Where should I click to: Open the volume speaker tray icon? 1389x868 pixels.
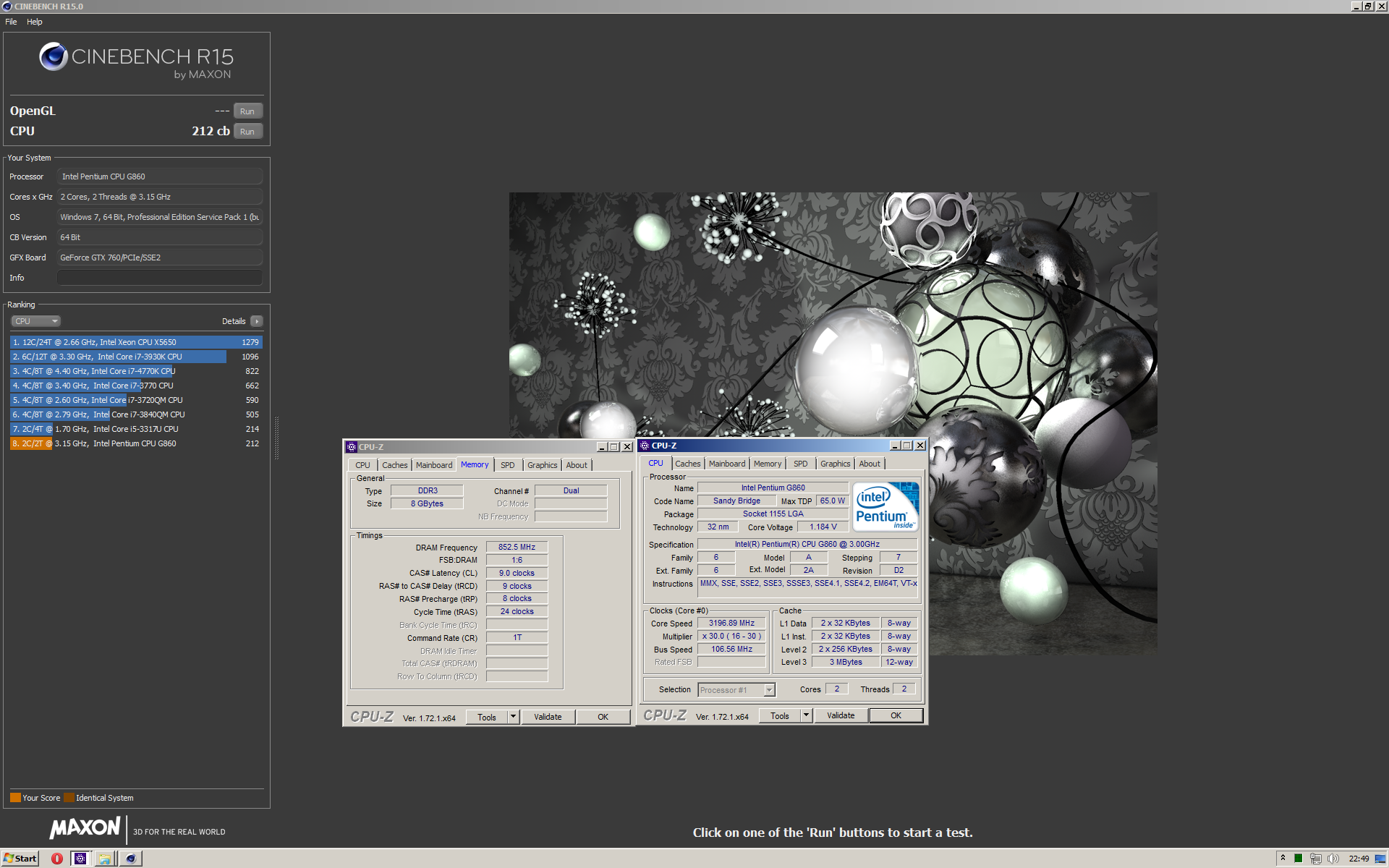1333,859
